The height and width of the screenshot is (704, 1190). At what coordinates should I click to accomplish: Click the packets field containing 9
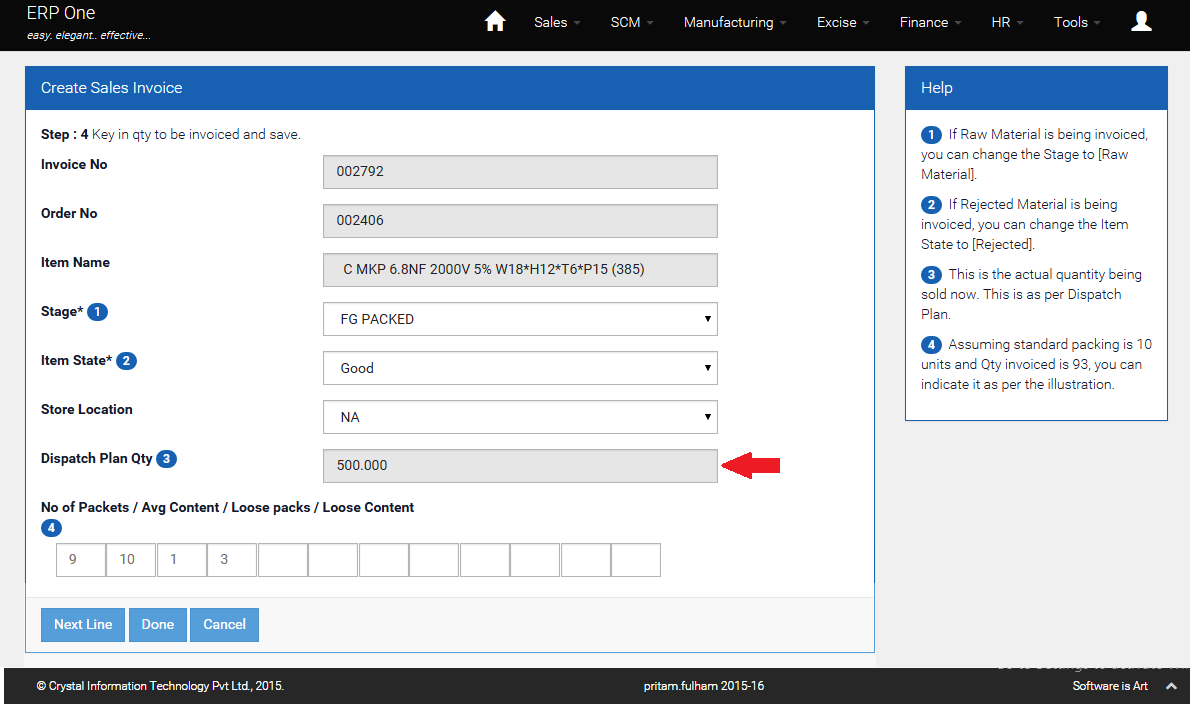80,560
